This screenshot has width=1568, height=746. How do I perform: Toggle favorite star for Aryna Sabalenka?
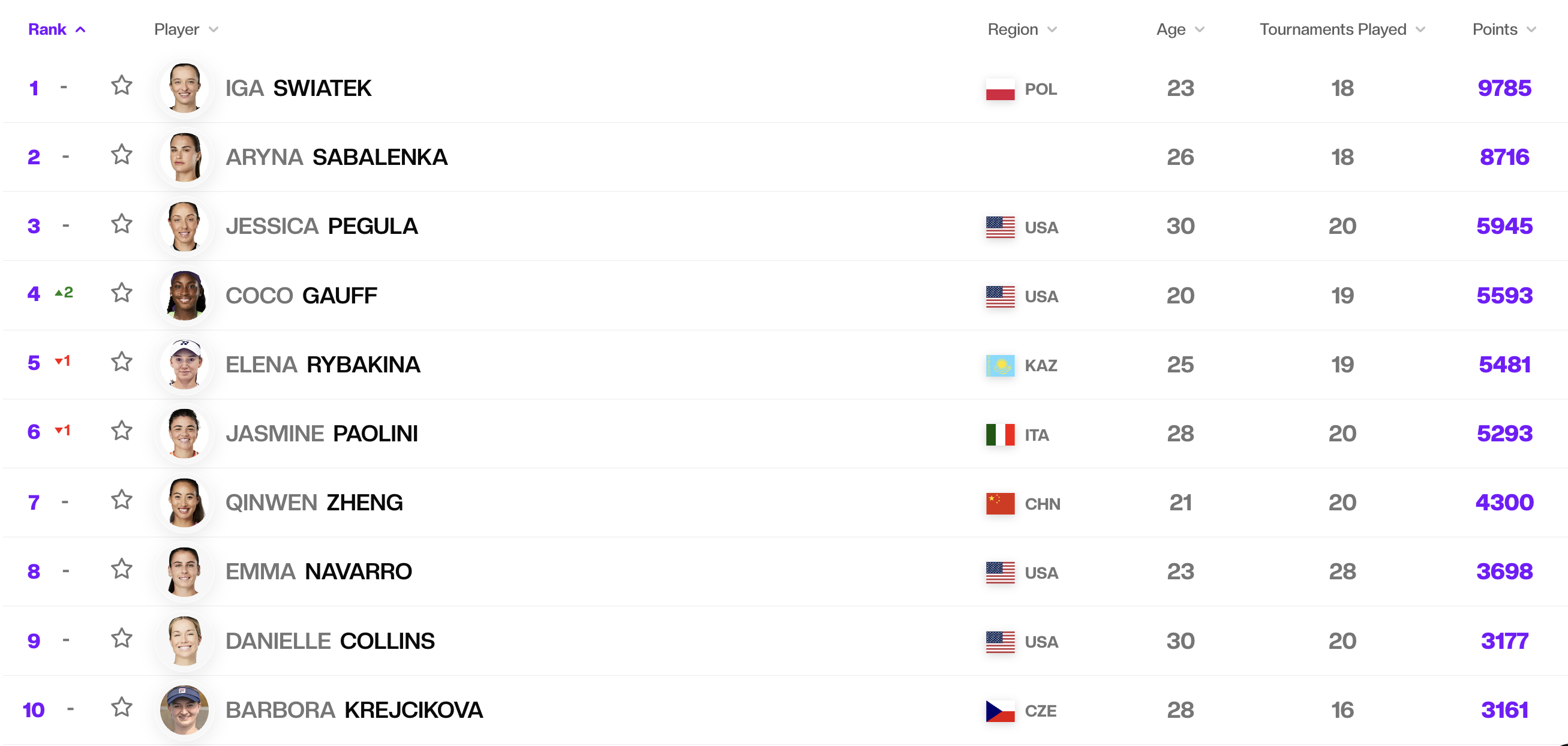point(122,155)
